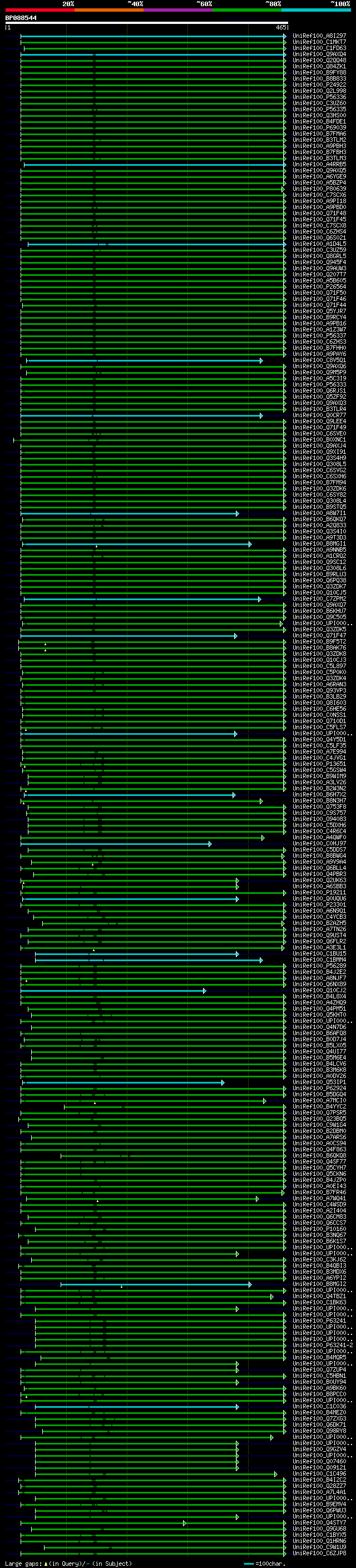Select label UniRef100_A4QWF0
356x1568 pixels.
point(319,838)
